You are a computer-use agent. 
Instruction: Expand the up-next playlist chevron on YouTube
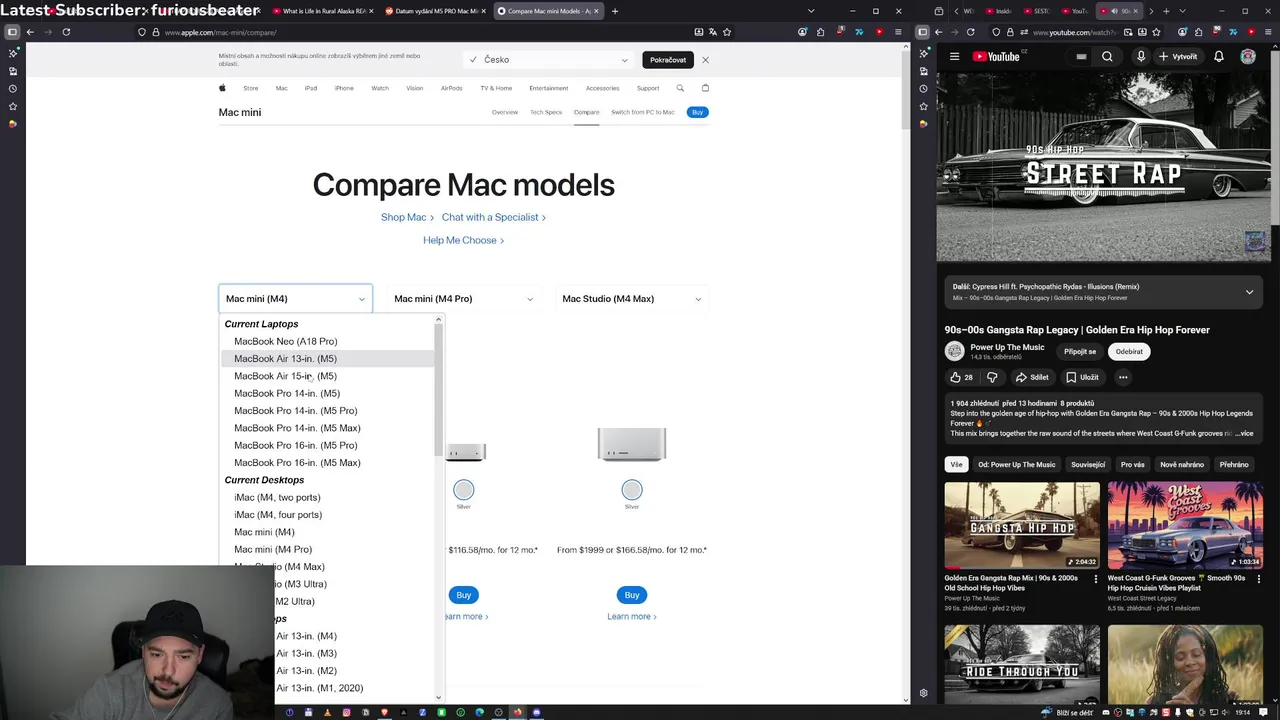1249,292
